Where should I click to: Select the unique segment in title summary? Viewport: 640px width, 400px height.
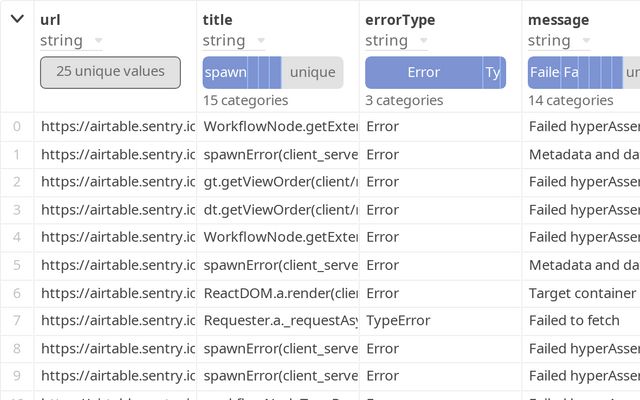click(x=312, y=72)
